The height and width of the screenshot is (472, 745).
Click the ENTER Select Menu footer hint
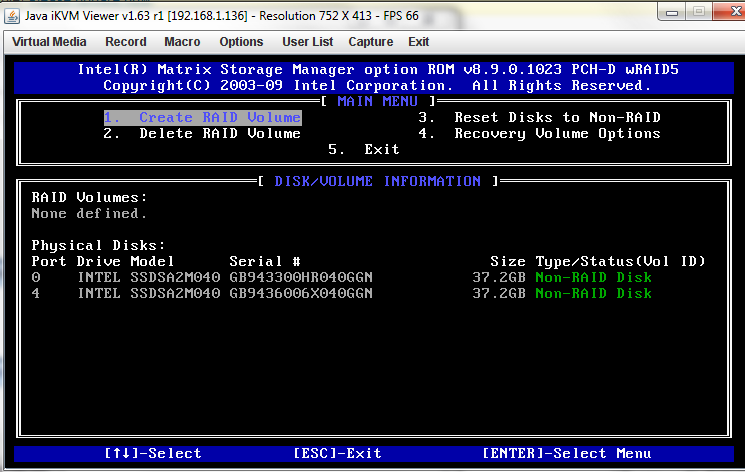[x=566, y=454]
